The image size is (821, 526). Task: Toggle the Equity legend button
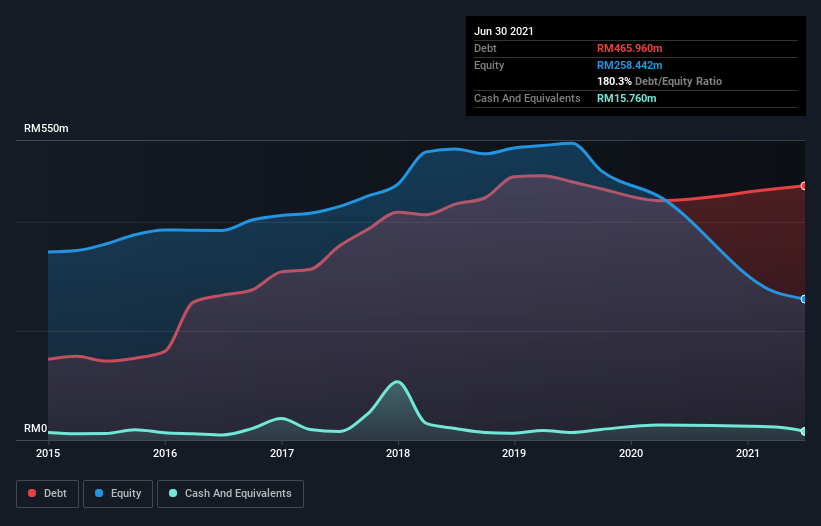point(118,494)
